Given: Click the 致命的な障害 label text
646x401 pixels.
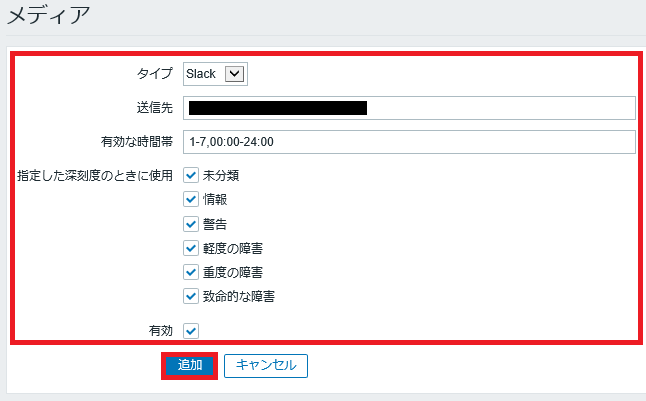Looking at the screenshot, I should (x=239, y=296).
